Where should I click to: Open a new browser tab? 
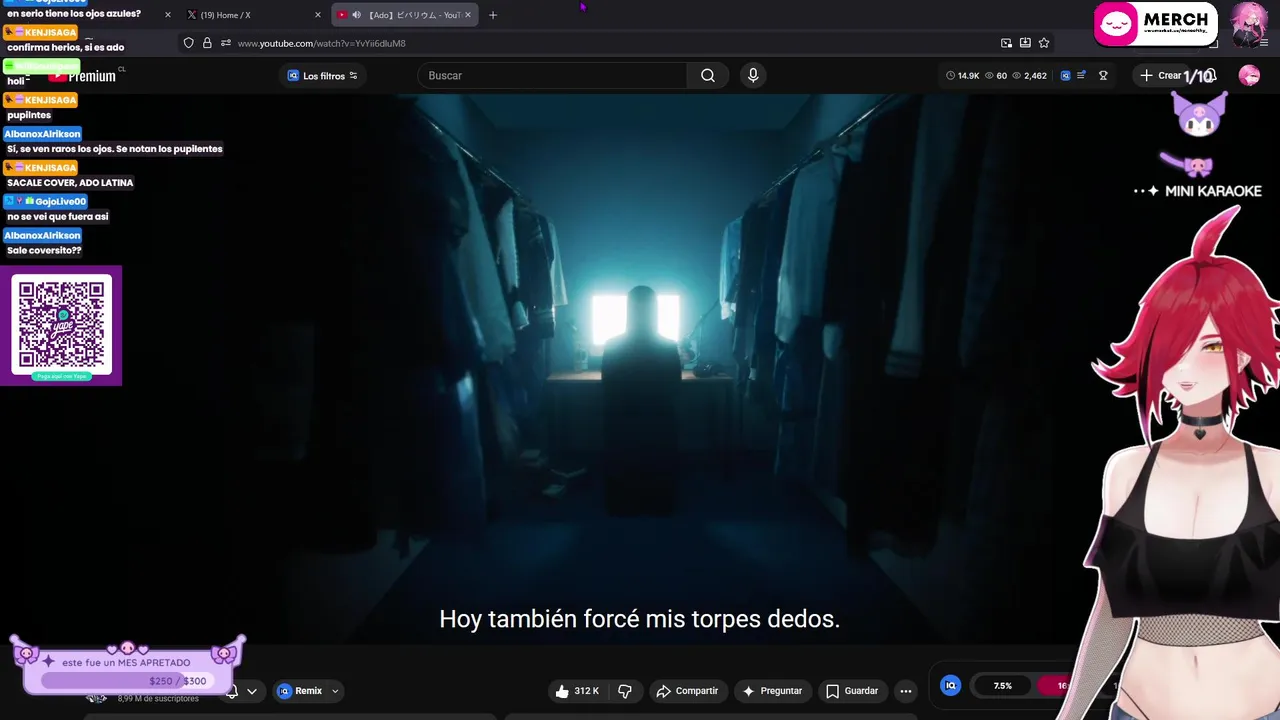(x=493, y=15)
